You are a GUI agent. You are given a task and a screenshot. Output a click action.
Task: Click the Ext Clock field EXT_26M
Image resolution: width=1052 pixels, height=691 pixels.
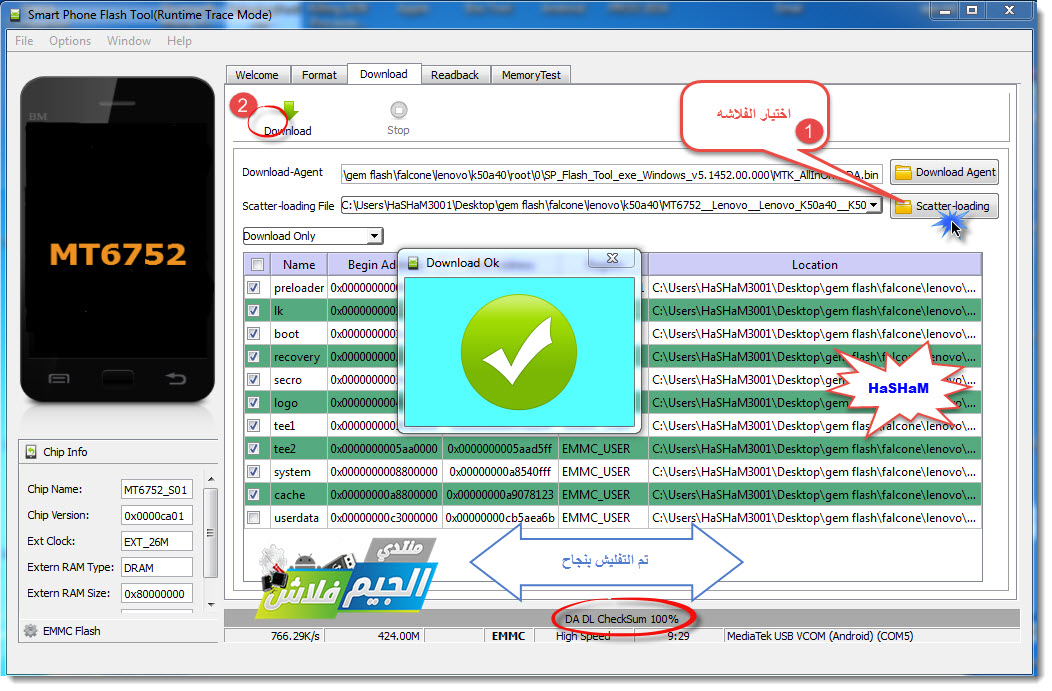coord(156,542)
